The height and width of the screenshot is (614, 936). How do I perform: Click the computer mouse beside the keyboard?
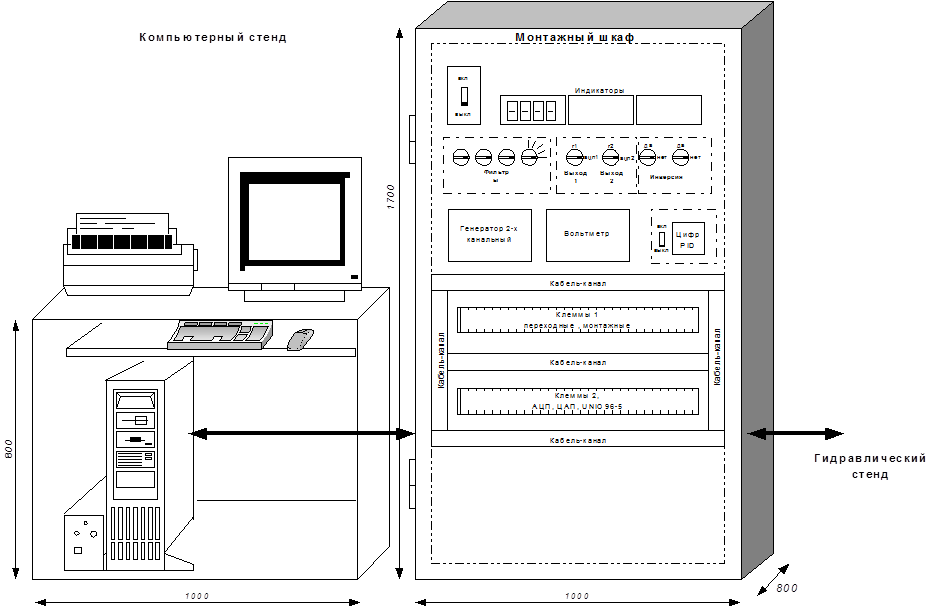(300, 339)
